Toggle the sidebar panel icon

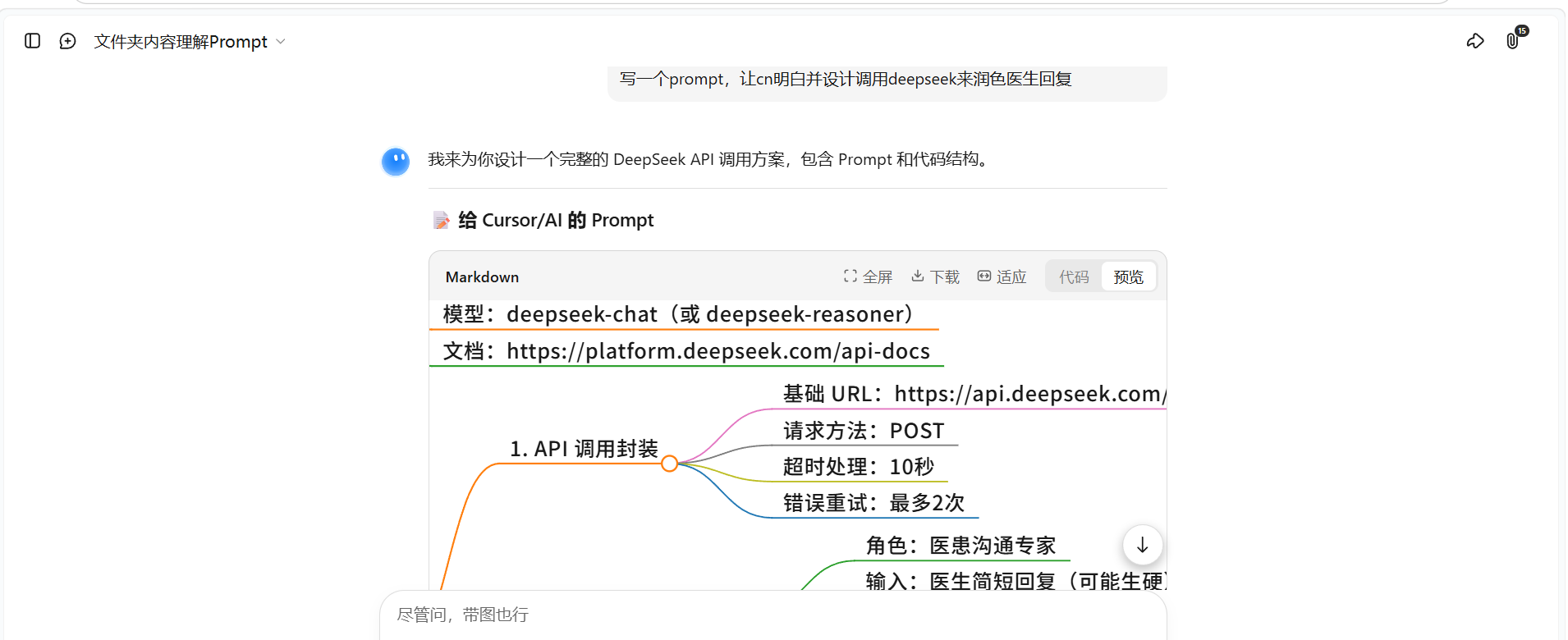point(33,41)
